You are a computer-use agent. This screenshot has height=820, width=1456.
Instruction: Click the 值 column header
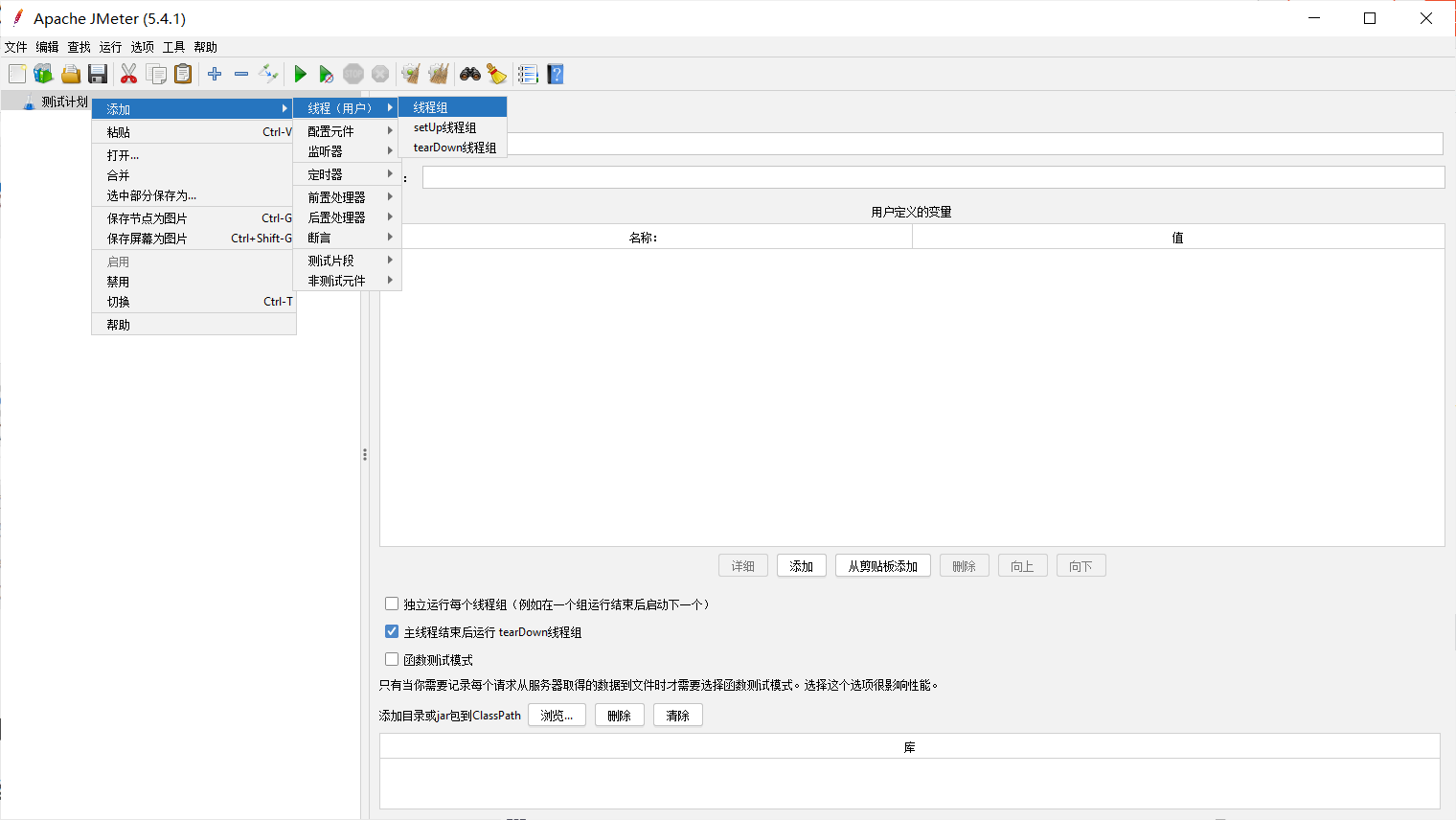point(1178,238)
